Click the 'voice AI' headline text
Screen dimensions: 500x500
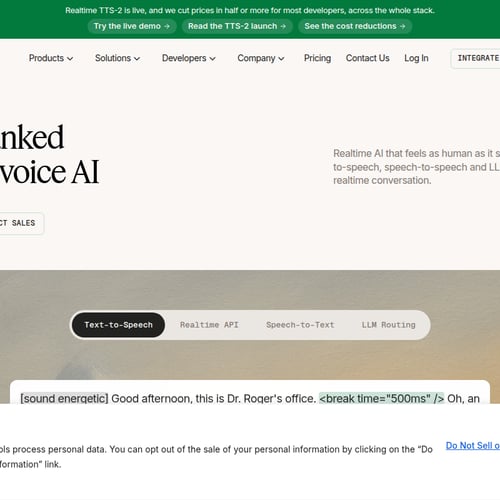pyautogui.click(x=49, y=172)
